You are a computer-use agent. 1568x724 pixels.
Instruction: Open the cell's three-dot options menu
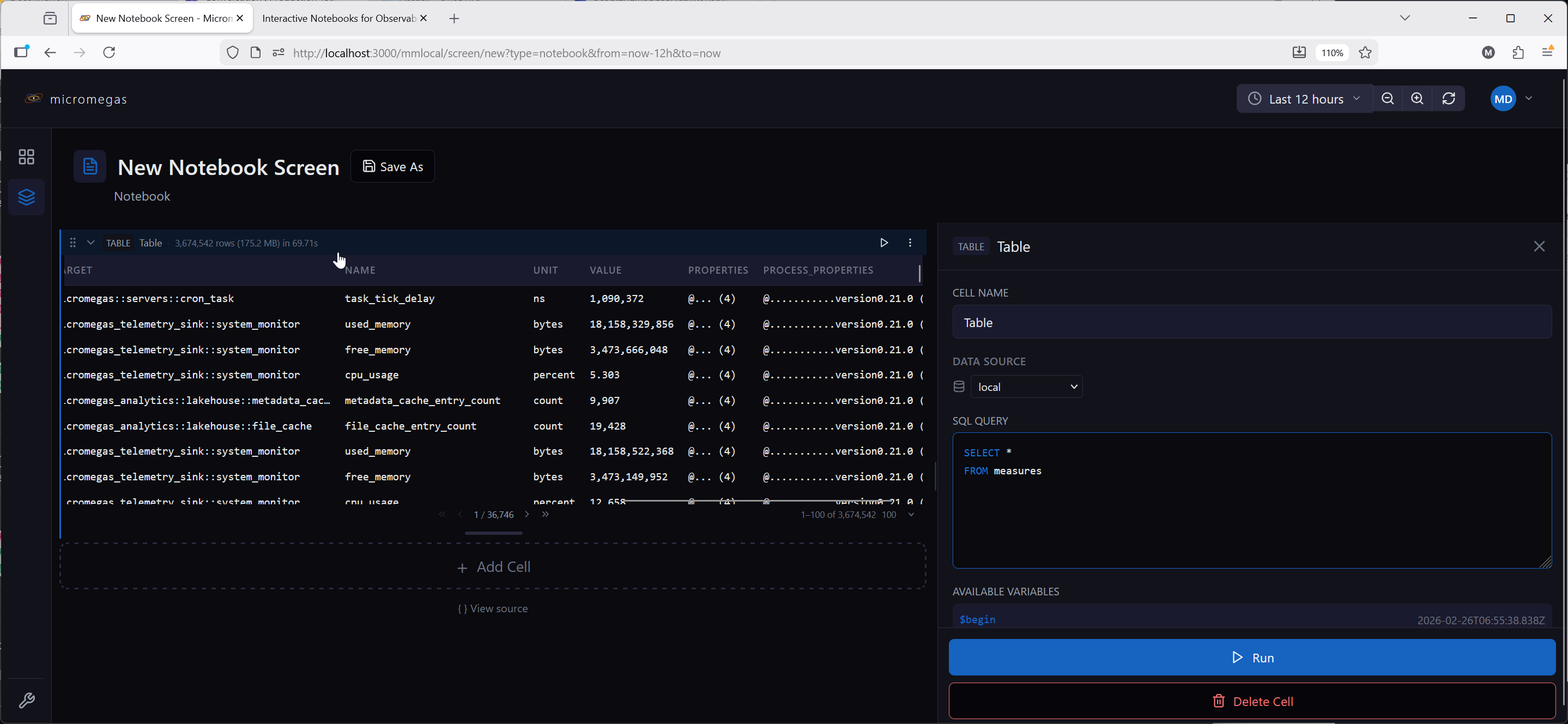(910, 243)
